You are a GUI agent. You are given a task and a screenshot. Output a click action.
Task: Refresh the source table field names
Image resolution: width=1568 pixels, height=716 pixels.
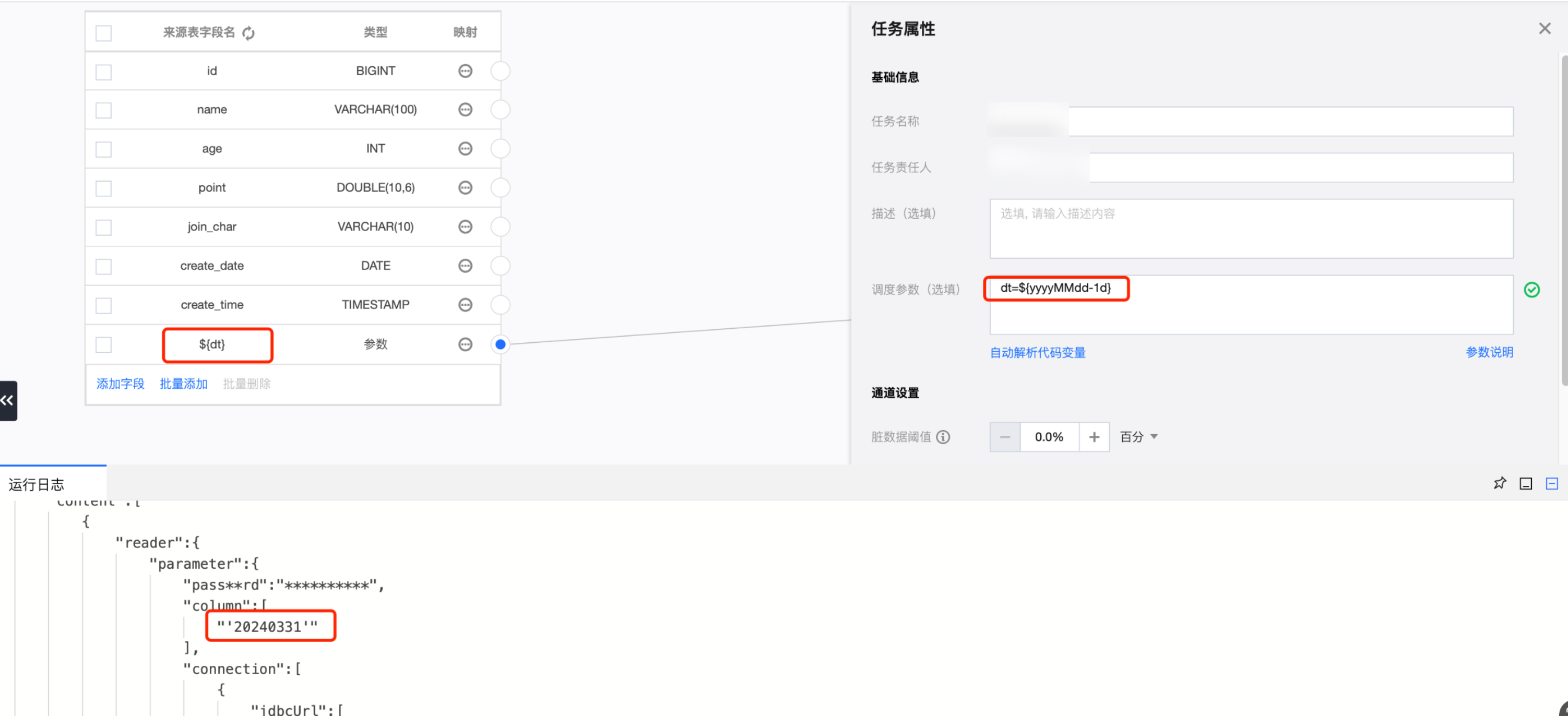(x=248, y=33)
